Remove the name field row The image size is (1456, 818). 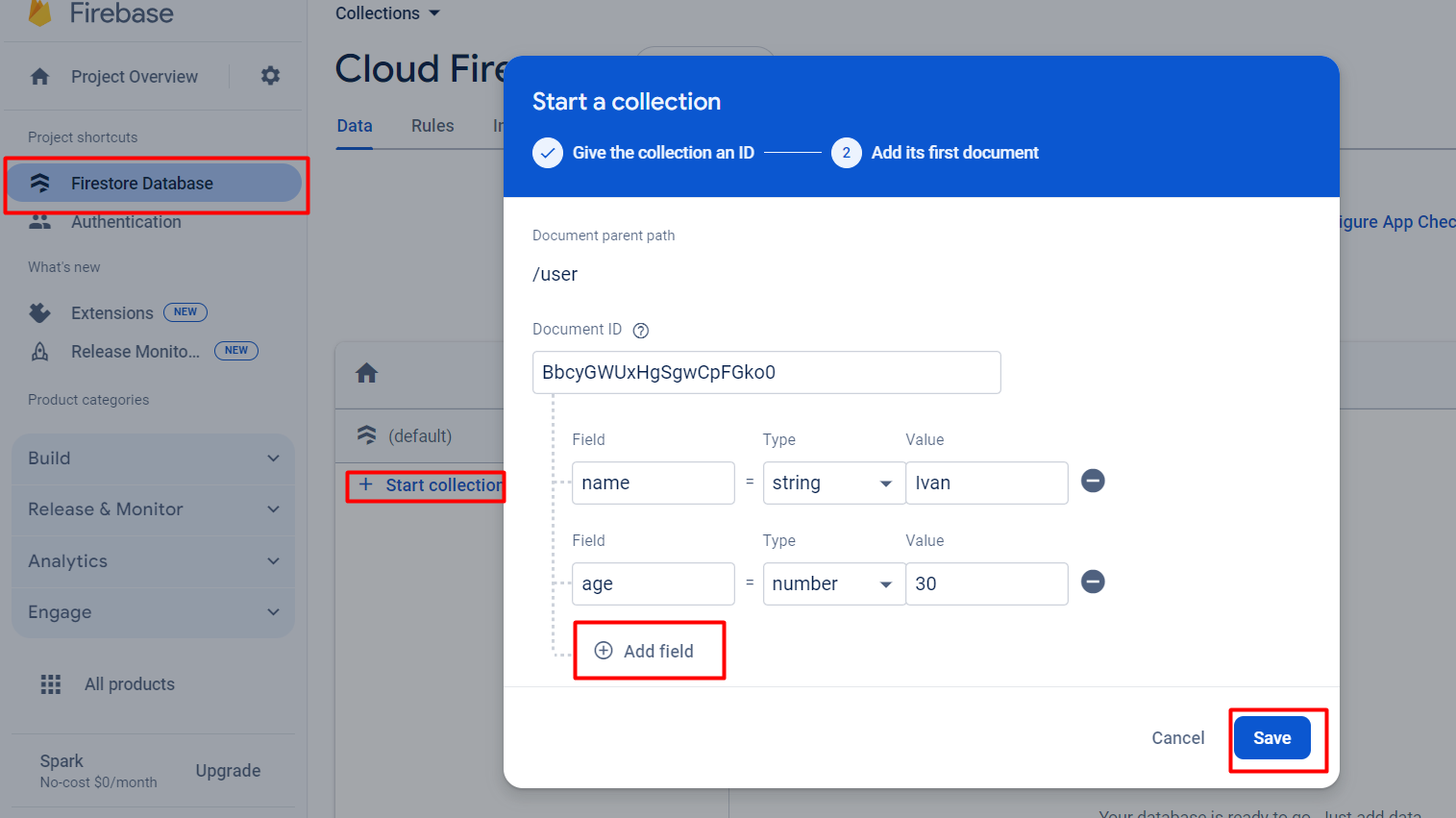click(1093, 481)
